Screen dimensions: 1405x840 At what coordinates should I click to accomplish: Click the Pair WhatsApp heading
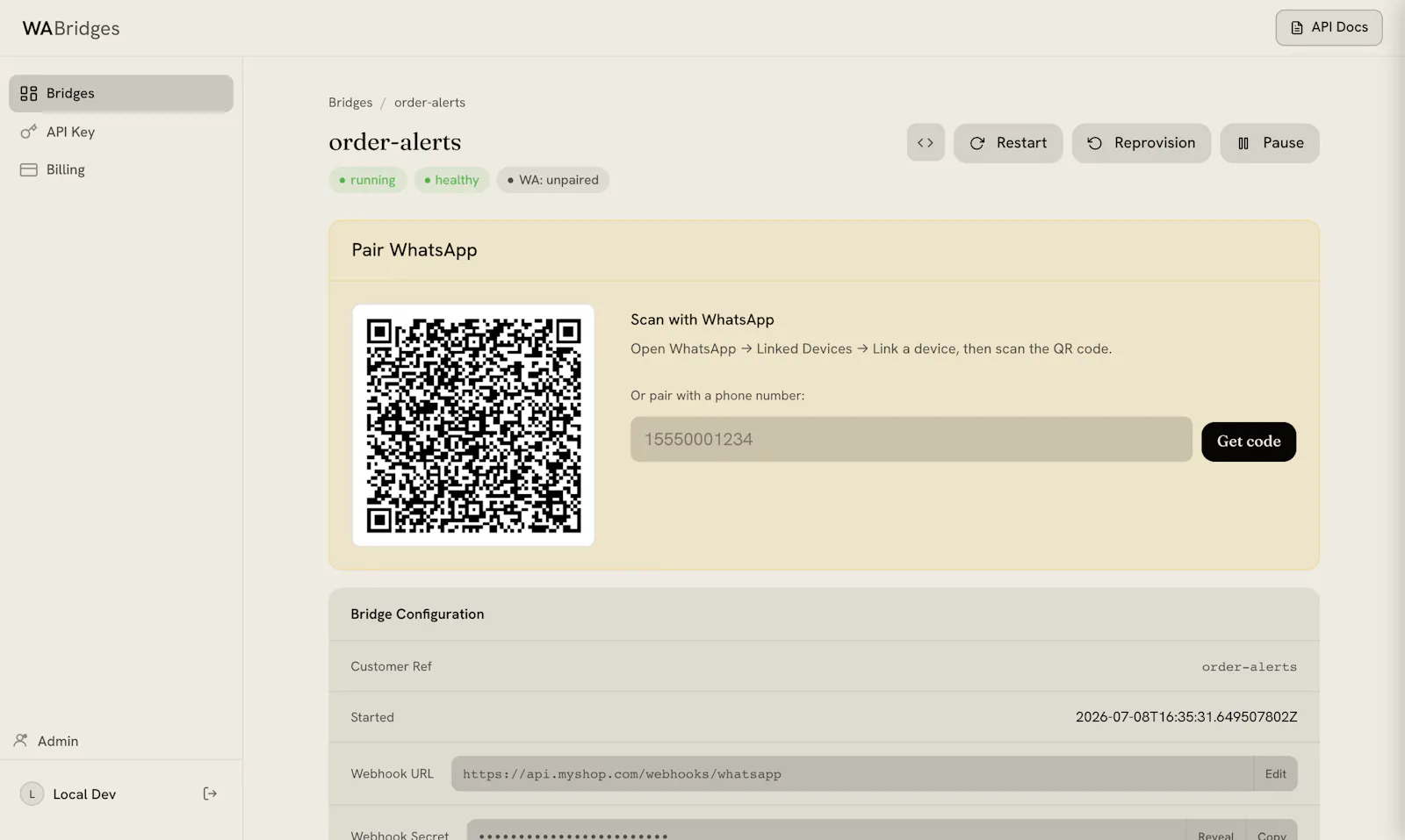click(x=414, y=250)
